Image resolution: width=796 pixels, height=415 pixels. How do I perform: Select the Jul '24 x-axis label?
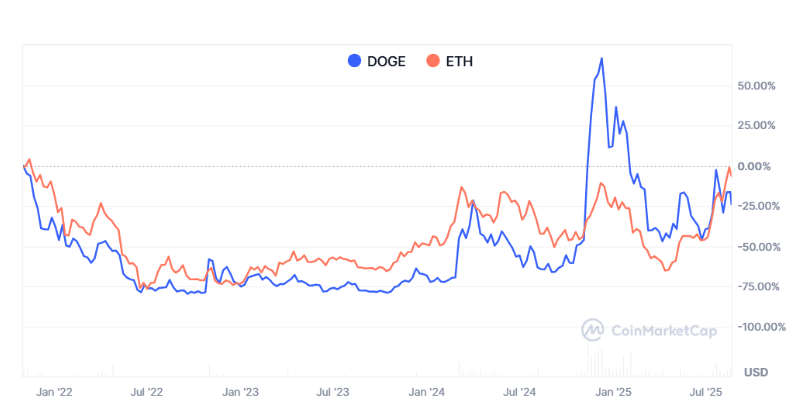click(x=520, y=393)
